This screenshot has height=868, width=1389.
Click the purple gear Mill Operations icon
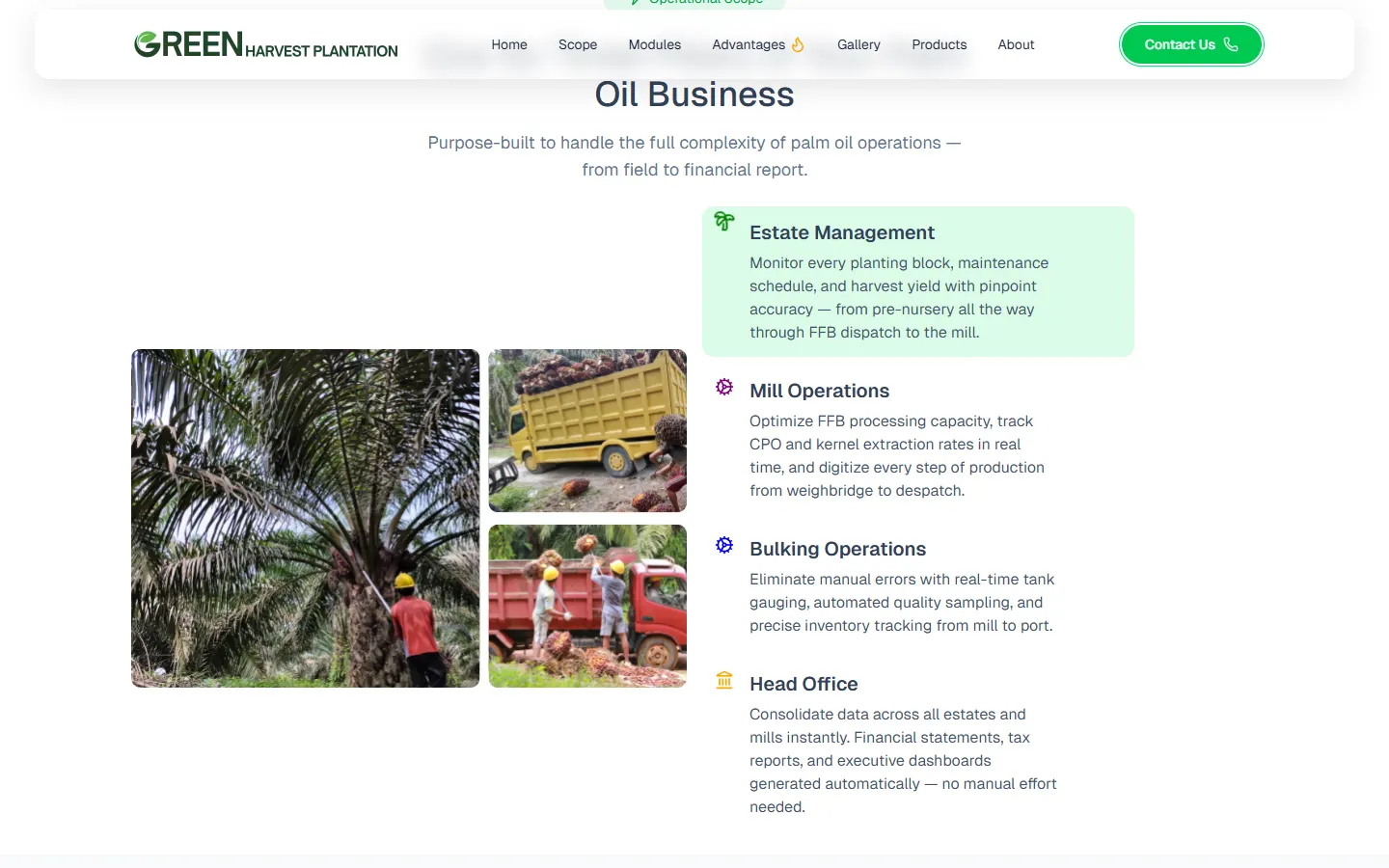(724, 387)
